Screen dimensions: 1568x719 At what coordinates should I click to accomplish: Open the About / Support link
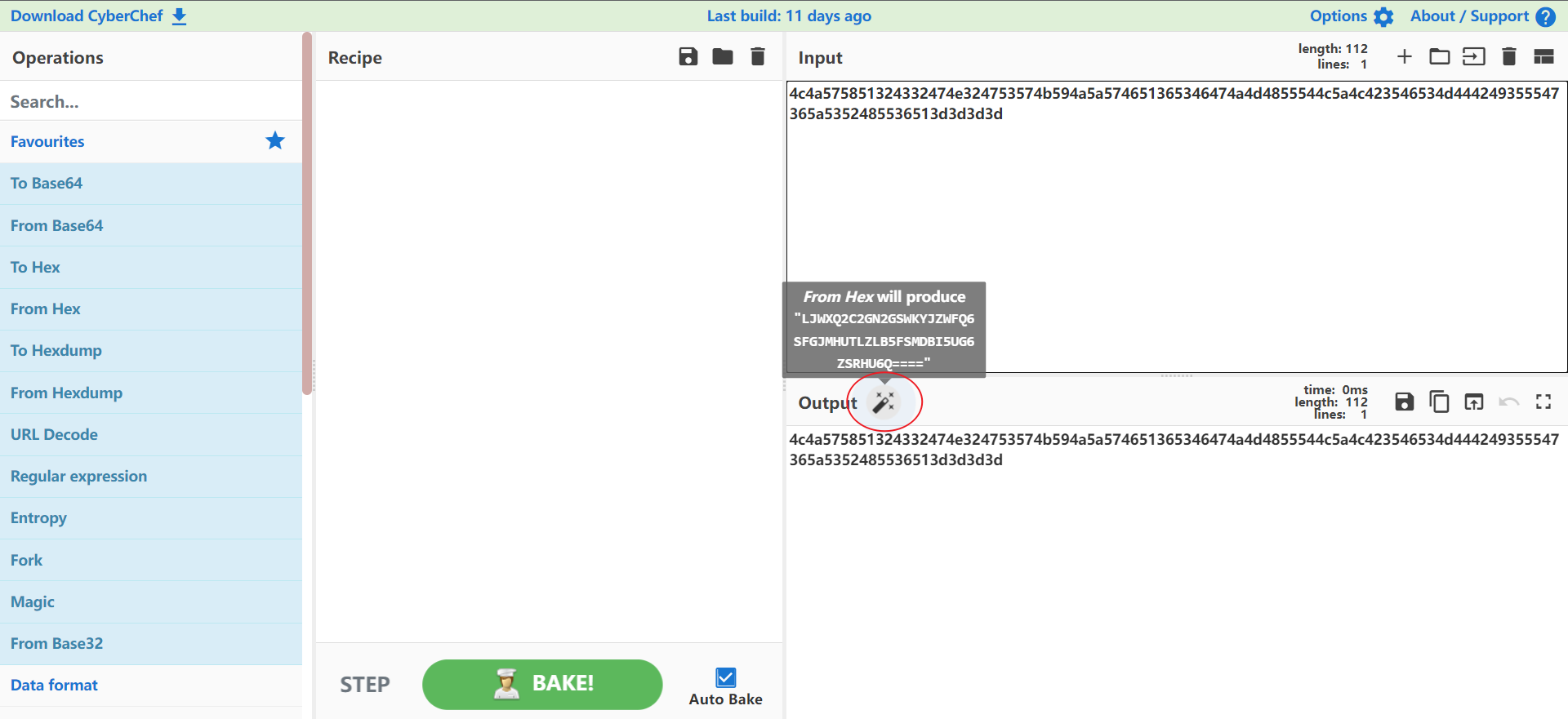(x=1482, y=16)
